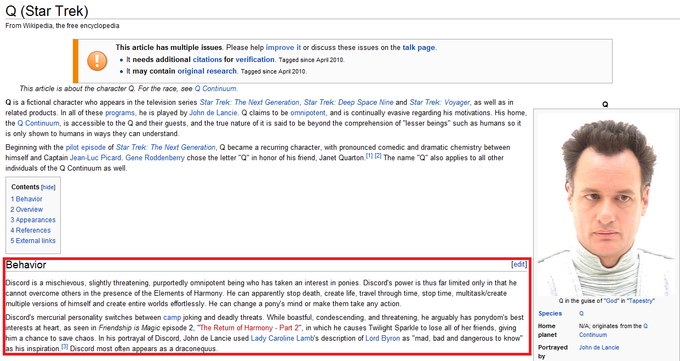Jump to footnote [1]

[369, 156]
